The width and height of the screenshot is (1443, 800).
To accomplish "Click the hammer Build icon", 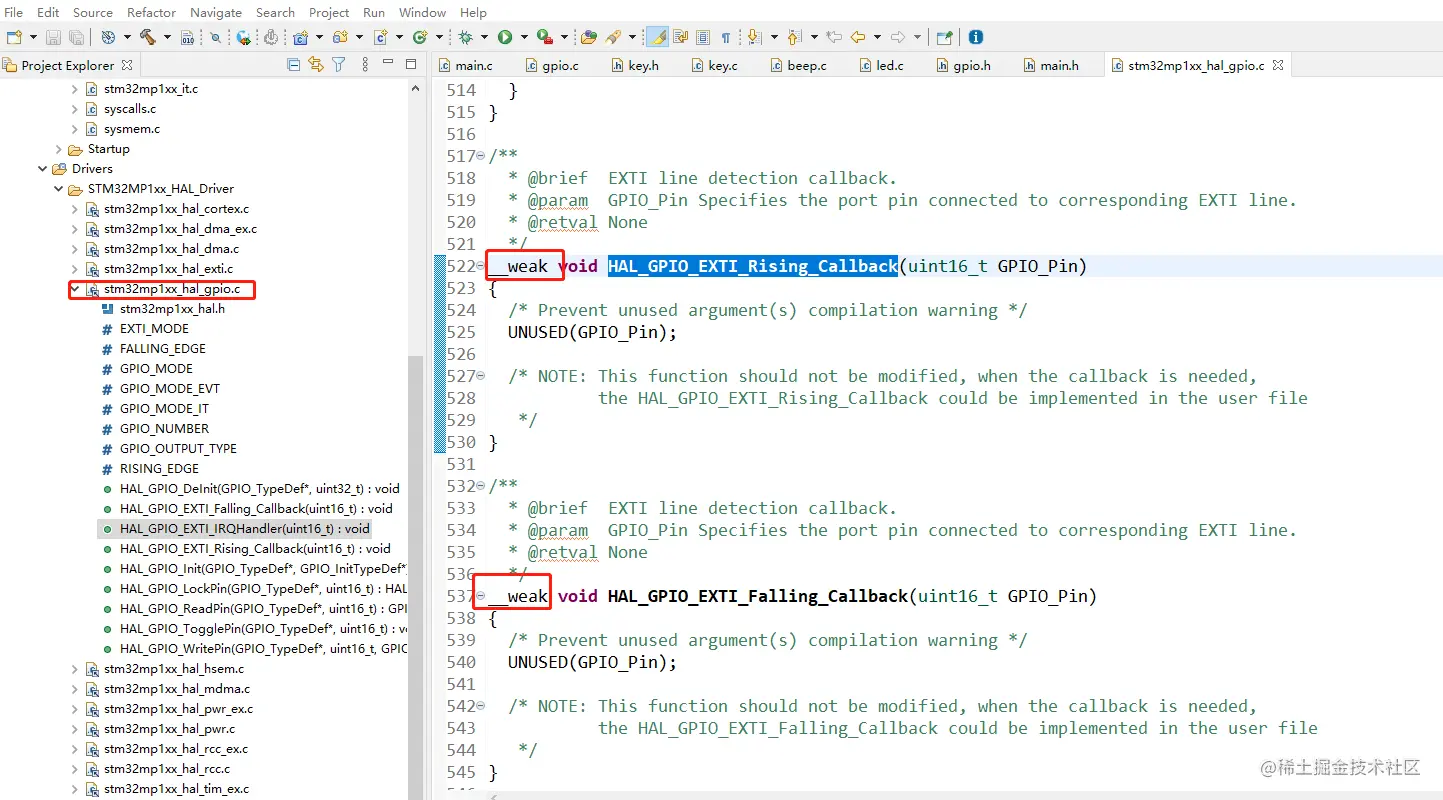I will click(148, 37).
